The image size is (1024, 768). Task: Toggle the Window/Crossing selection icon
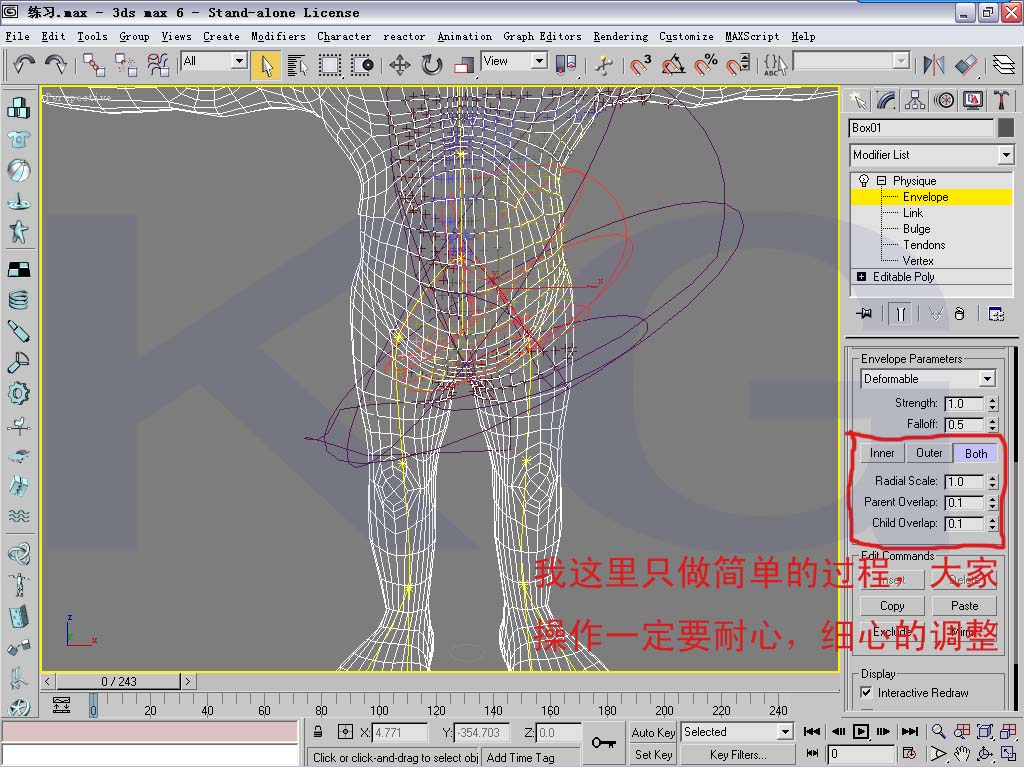[x=362, y=65]
